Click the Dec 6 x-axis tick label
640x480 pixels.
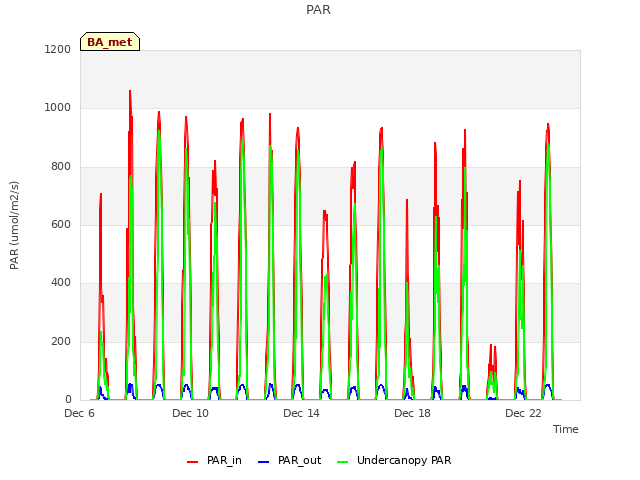pos(79,413)
